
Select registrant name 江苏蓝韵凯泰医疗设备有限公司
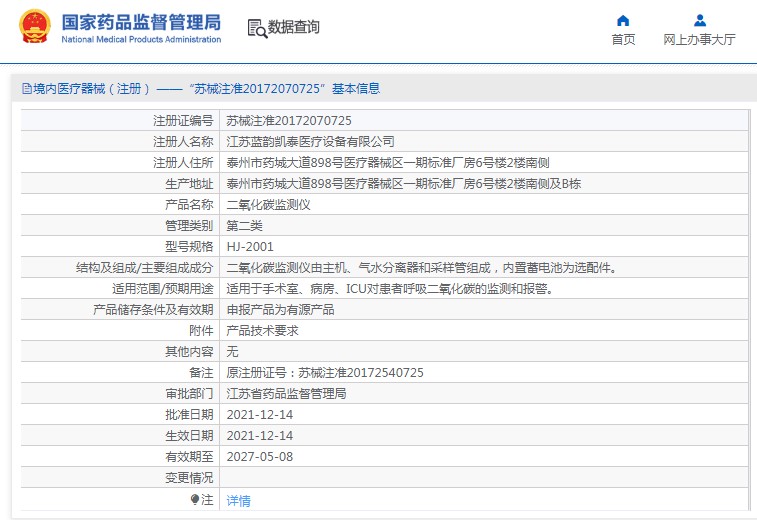[x=310, y=141]
